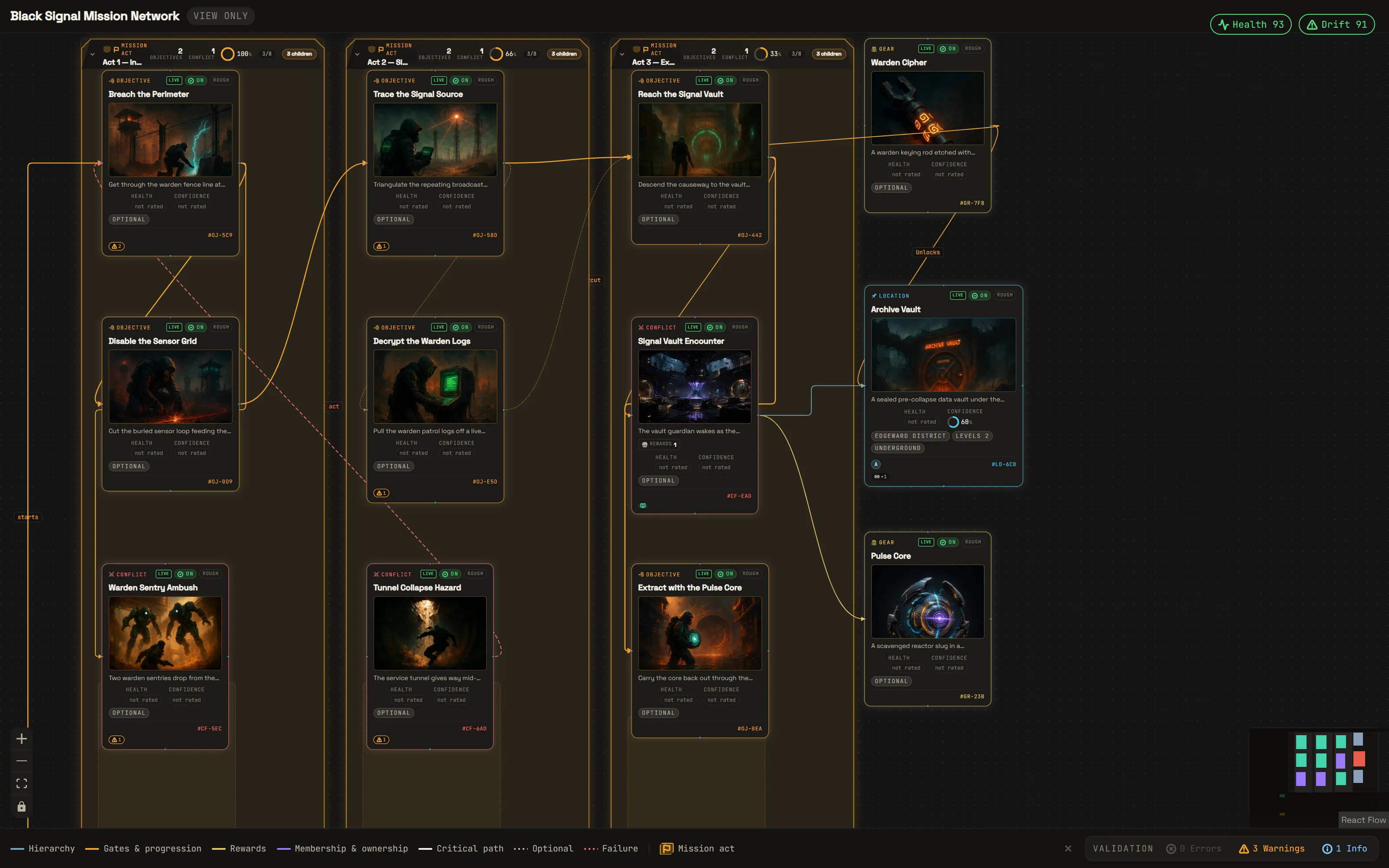Toggle ON switch for Signal Vault Encounter

[714, 327]
